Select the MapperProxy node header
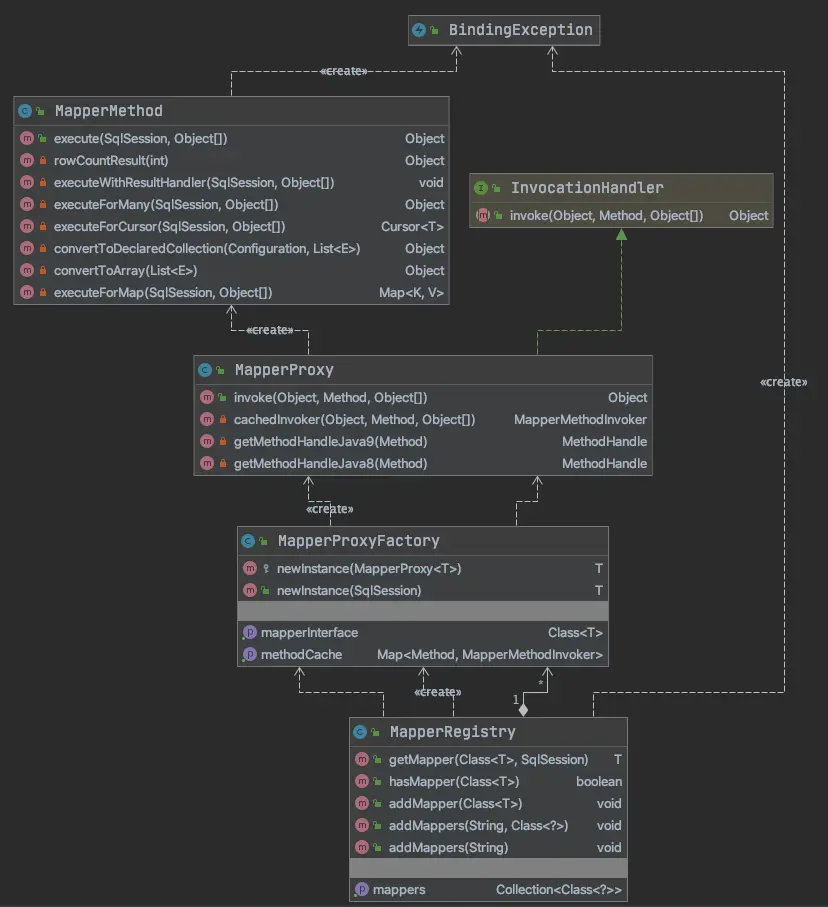Screen dimensions: 828x907 point(423,370)
